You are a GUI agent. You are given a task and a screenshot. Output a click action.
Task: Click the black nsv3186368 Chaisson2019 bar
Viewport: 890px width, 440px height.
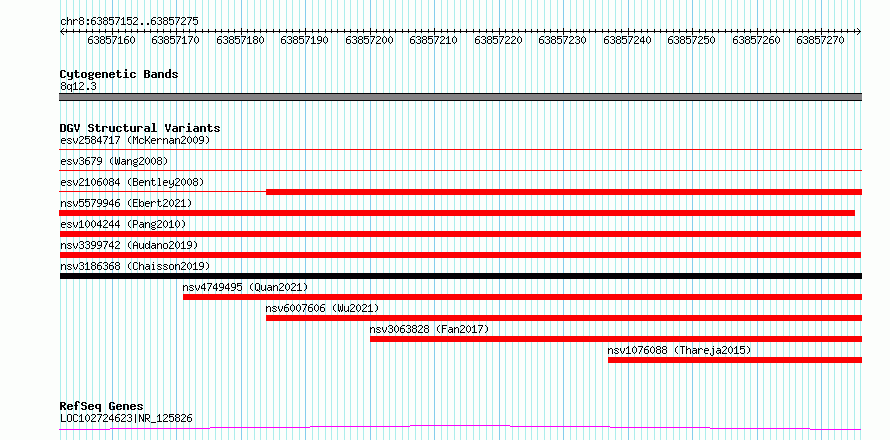point(460,276)
